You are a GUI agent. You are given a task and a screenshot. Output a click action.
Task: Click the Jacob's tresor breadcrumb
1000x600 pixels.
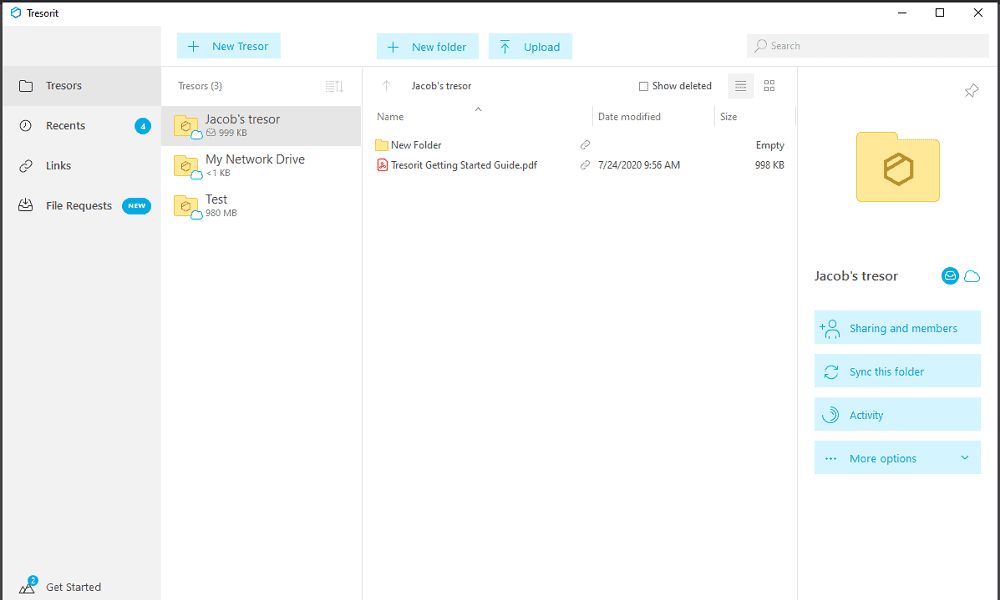(441, 86)
